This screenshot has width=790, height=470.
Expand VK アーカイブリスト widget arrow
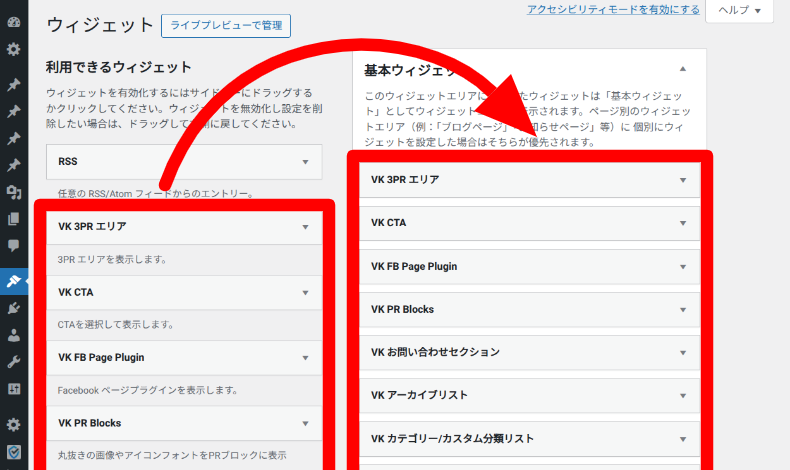(x=683, y=395)
